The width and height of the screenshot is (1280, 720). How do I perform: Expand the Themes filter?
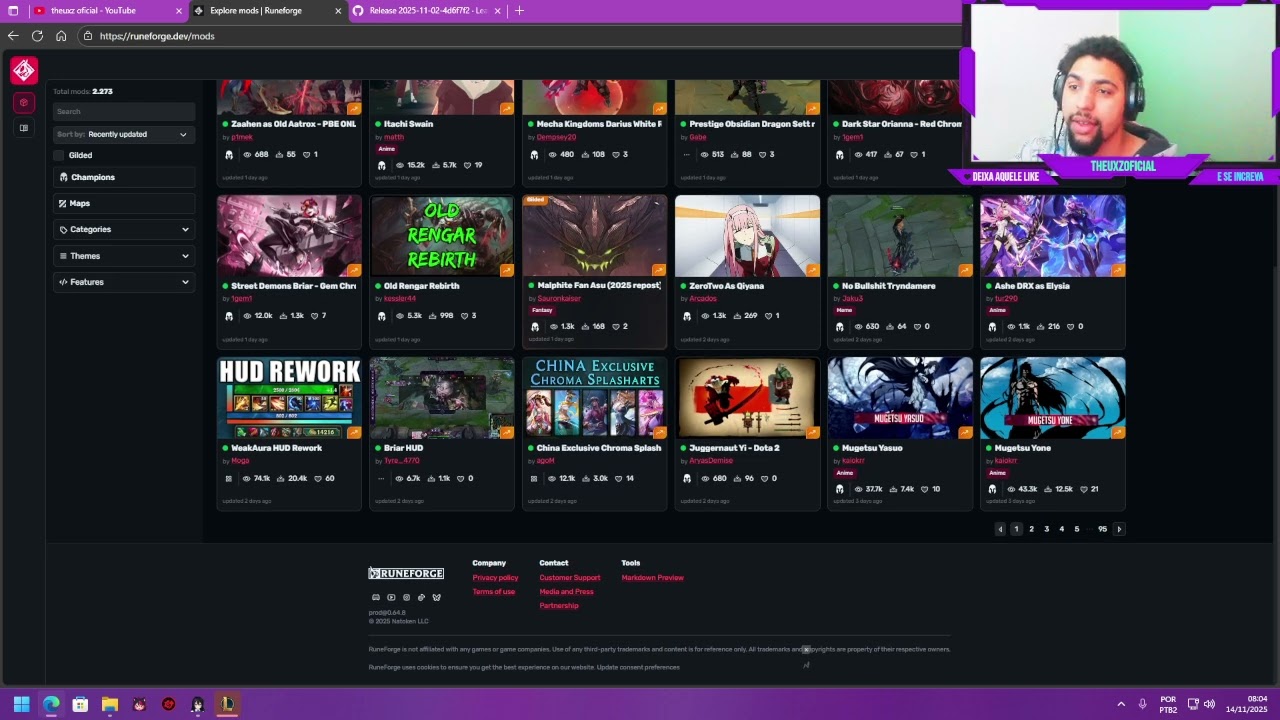click(x=124, y=256)
